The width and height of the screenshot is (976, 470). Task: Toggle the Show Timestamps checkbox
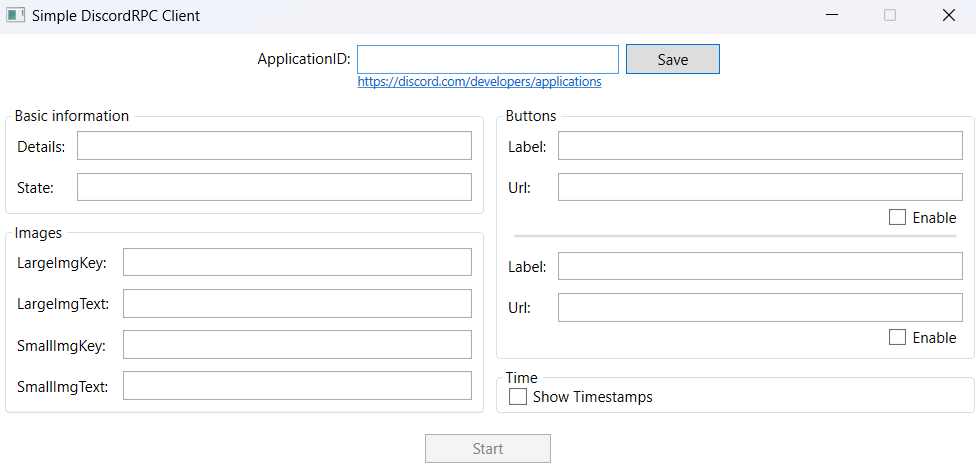coord(518,397)
